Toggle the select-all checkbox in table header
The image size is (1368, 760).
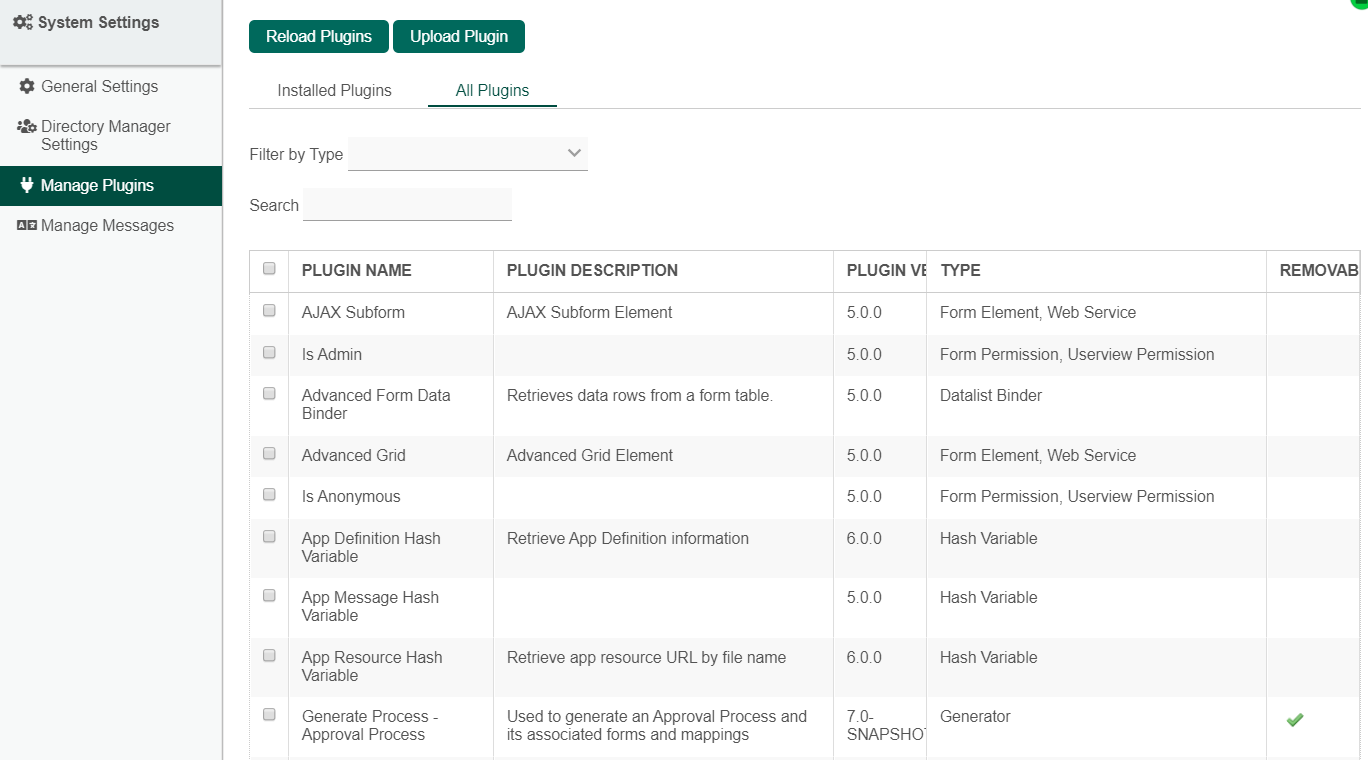pos(269,269)
